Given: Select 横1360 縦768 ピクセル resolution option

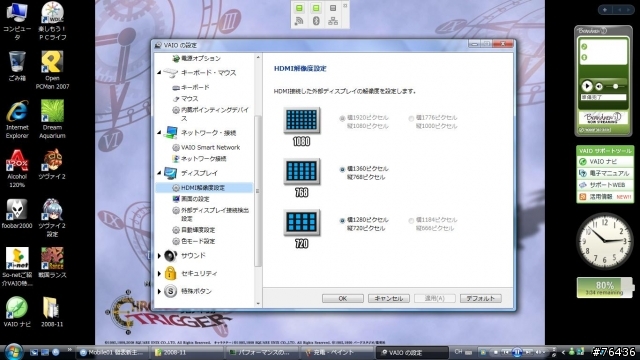Looking at the screenshot, I should tap(342, 170).
